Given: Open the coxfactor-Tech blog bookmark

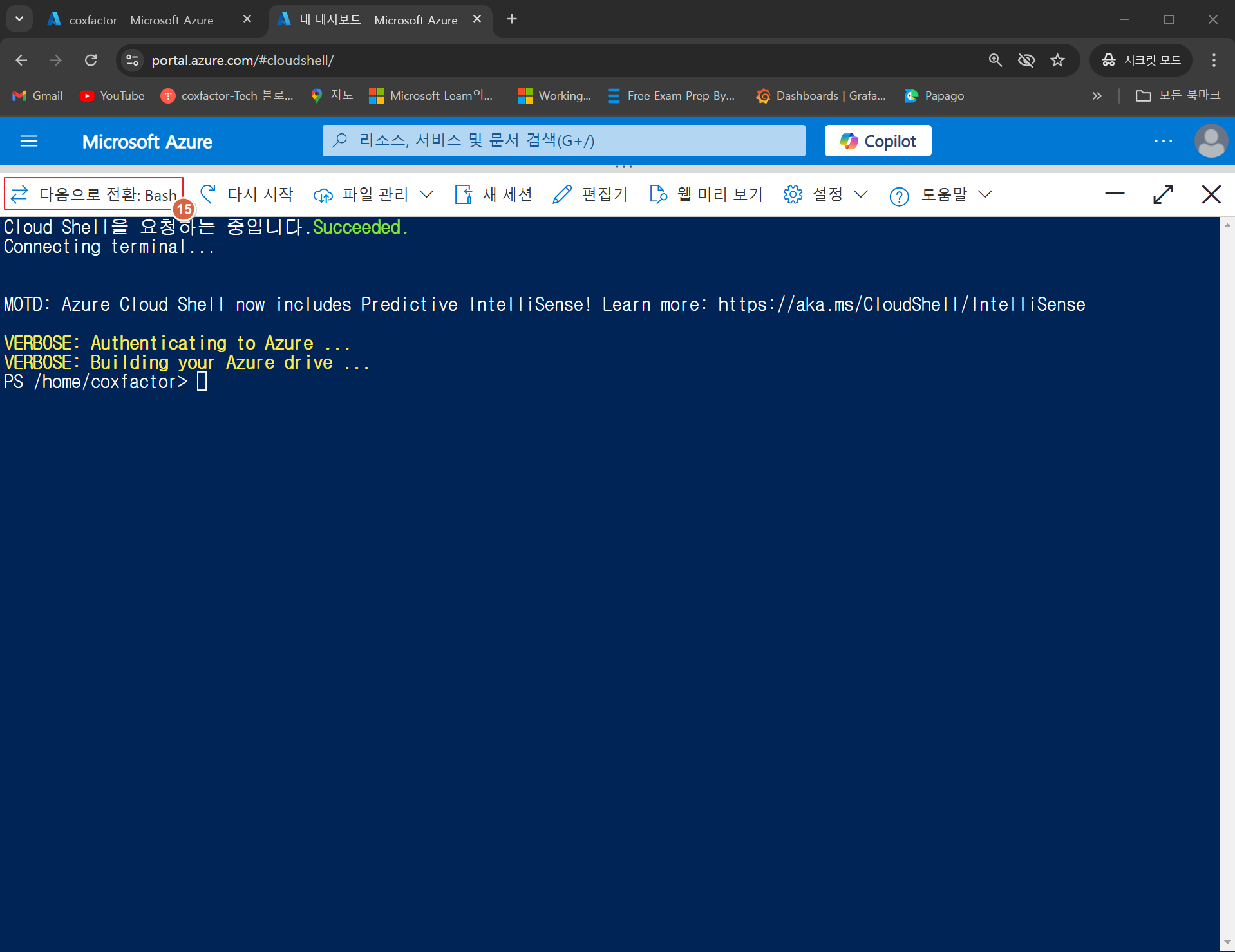Looking at the screenshot, I should click(227, 95).
